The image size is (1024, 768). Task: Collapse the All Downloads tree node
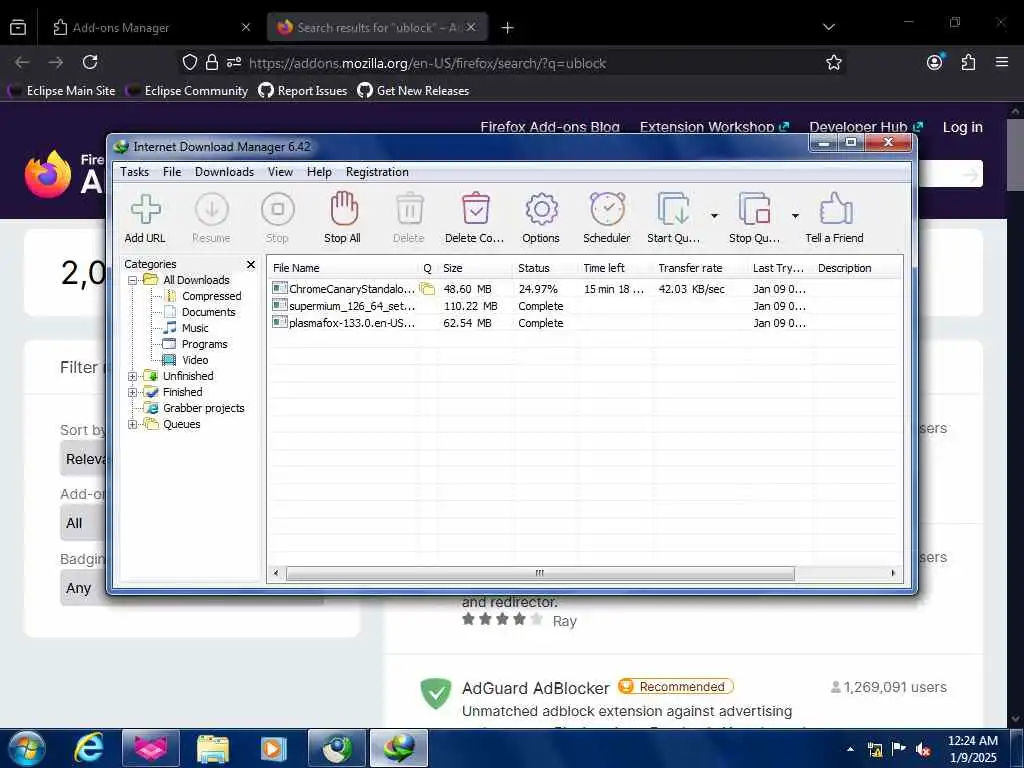click(133, 281)
